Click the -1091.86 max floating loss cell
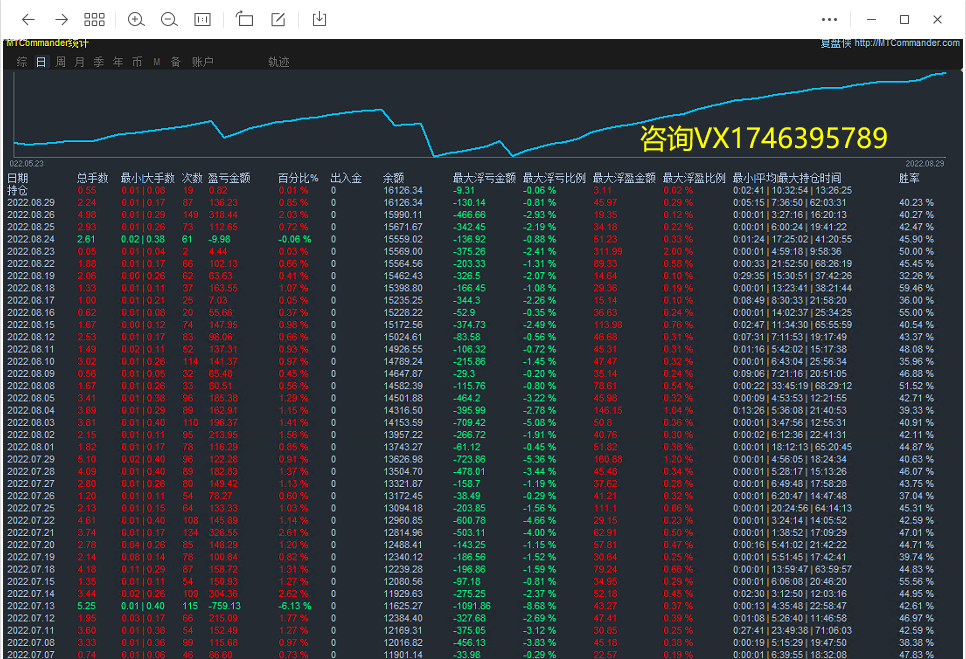The image size is (966, 659). 472,606
